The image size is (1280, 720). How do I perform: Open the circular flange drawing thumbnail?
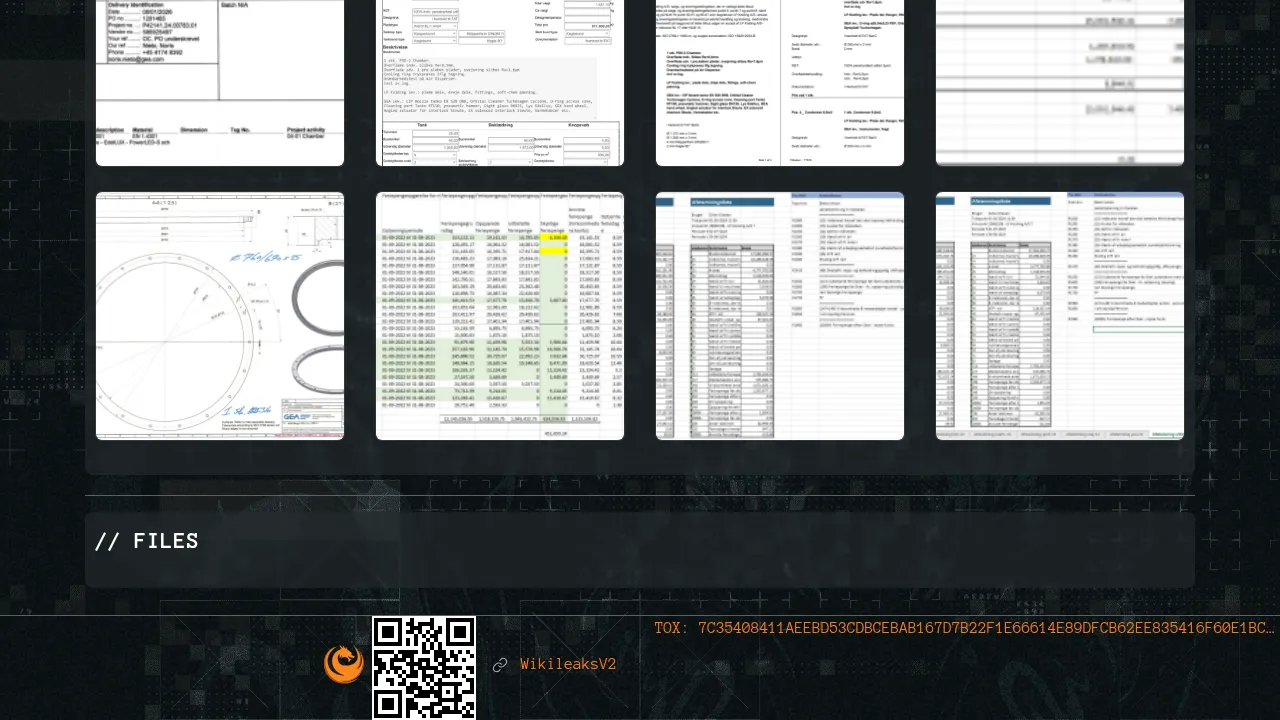pyautogui.click(x=220, y=316)
